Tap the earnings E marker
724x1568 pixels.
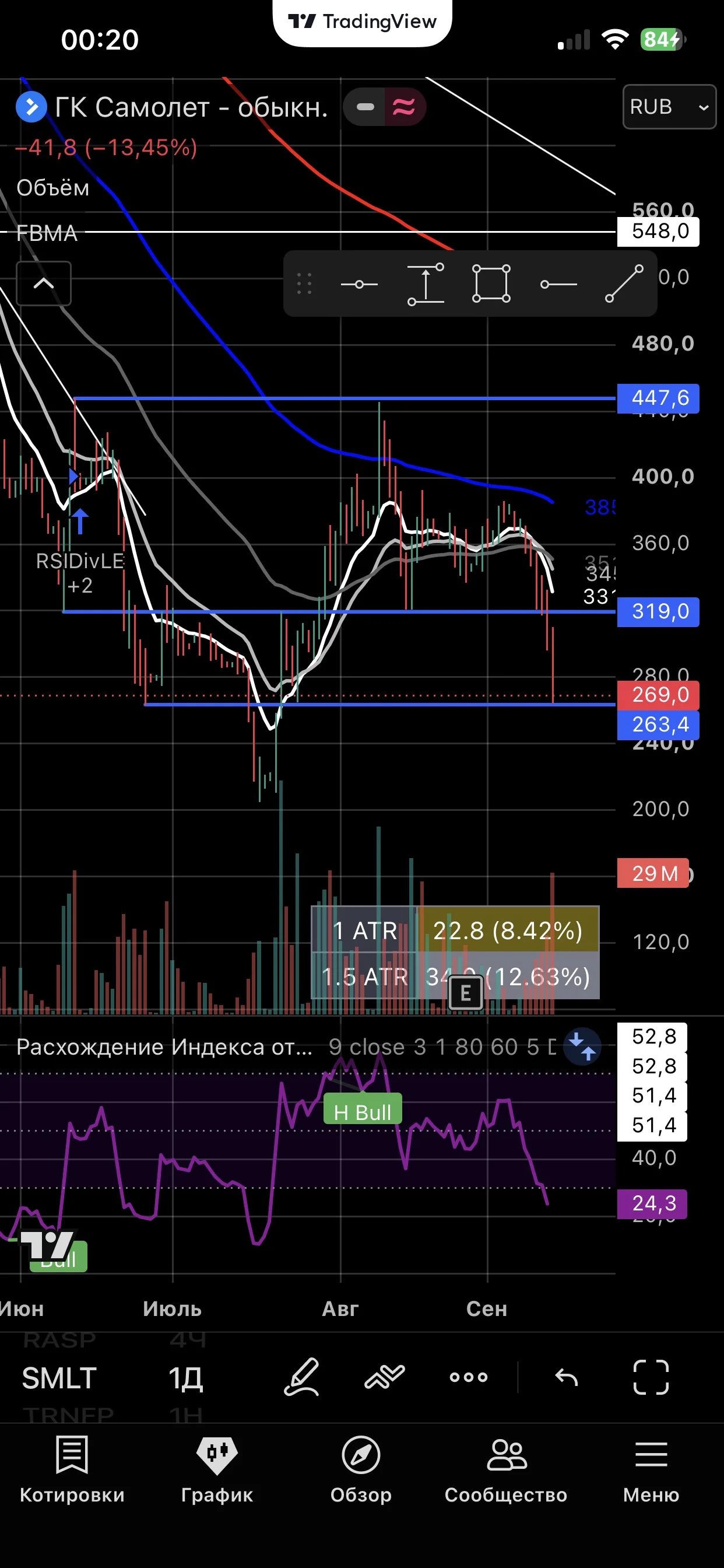pyautogui.click(x=465, y=993)
